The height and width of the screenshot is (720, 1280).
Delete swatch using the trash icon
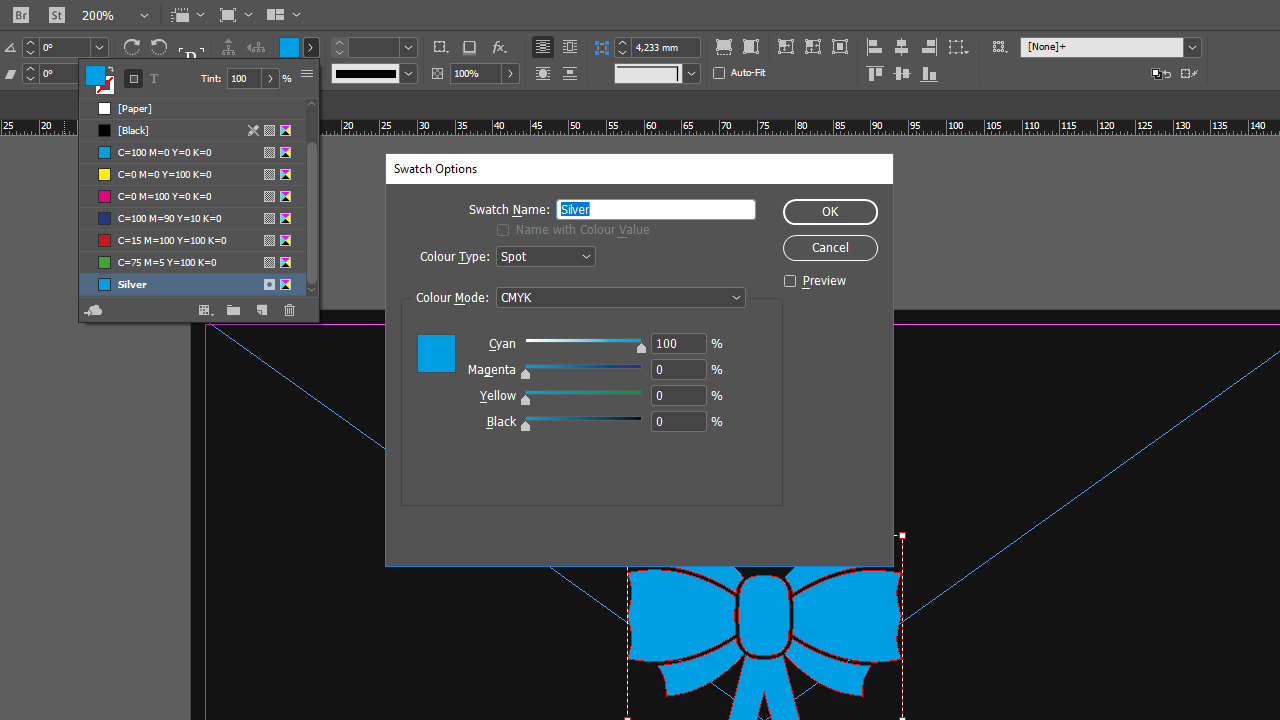(x=290, y=311)
